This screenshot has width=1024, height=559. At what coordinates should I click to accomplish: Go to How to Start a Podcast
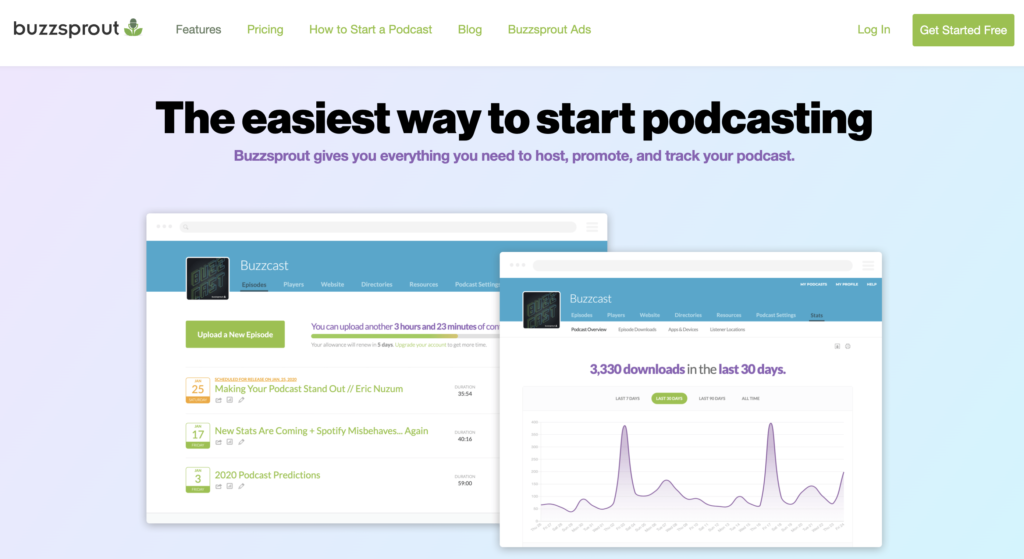pyautogui.click(x=370, y=30)
